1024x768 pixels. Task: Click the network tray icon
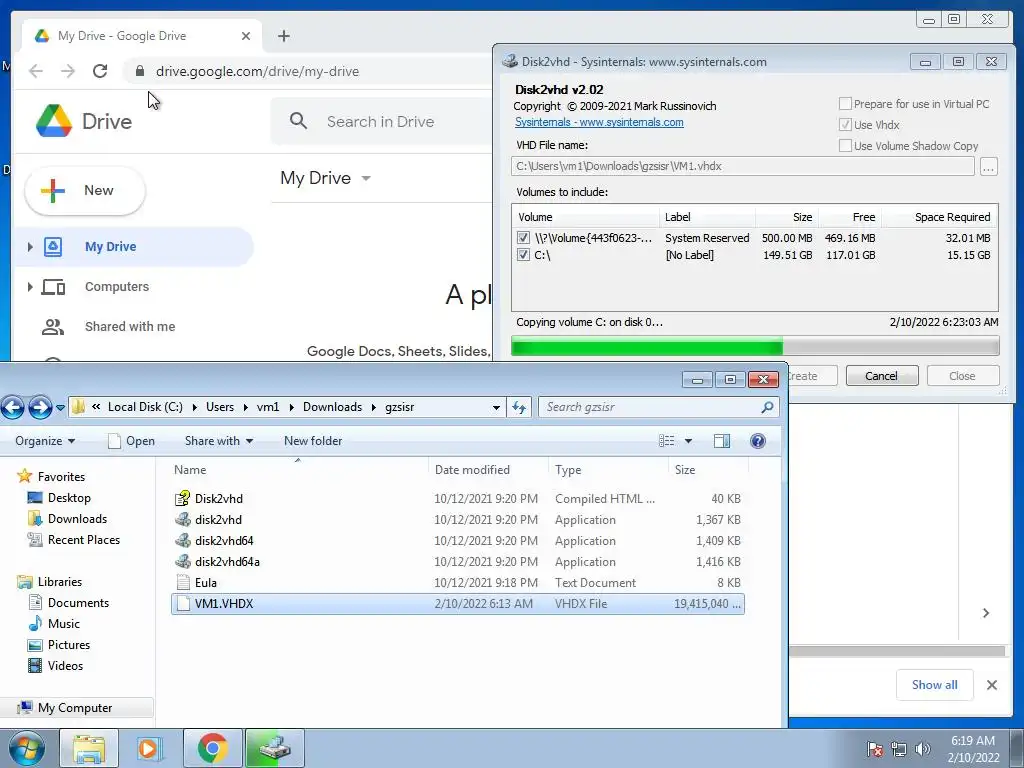point(899,749)
